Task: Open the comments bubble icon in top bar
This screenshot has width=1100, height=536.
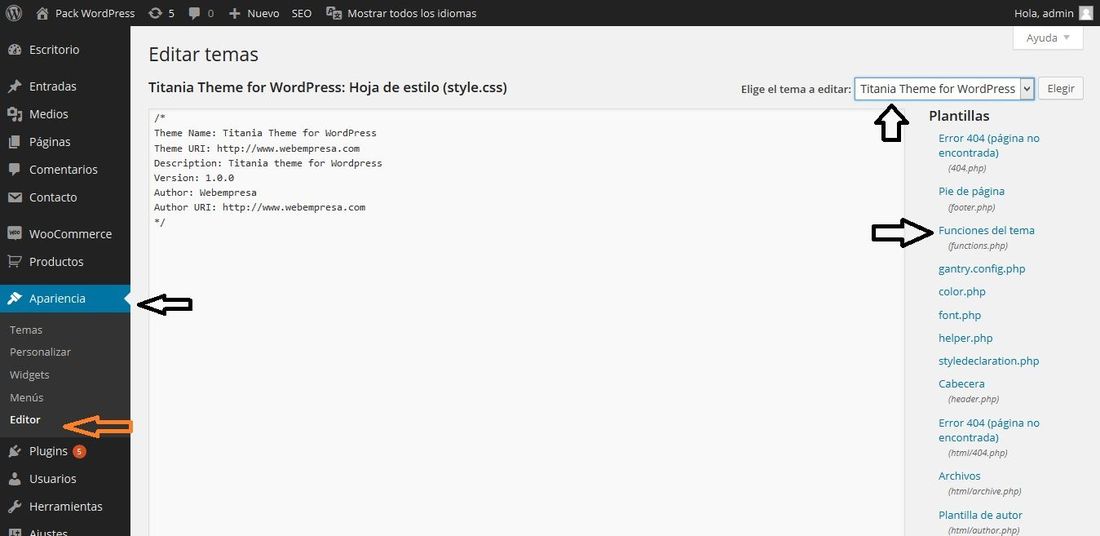Action: pyautogui.click(x=193, y=13)
